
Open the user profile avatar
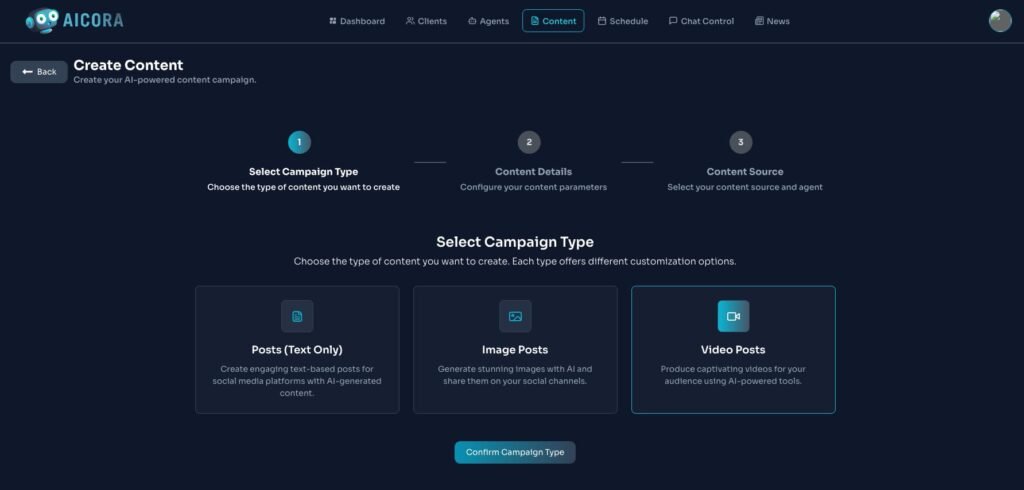[1000, 21]
